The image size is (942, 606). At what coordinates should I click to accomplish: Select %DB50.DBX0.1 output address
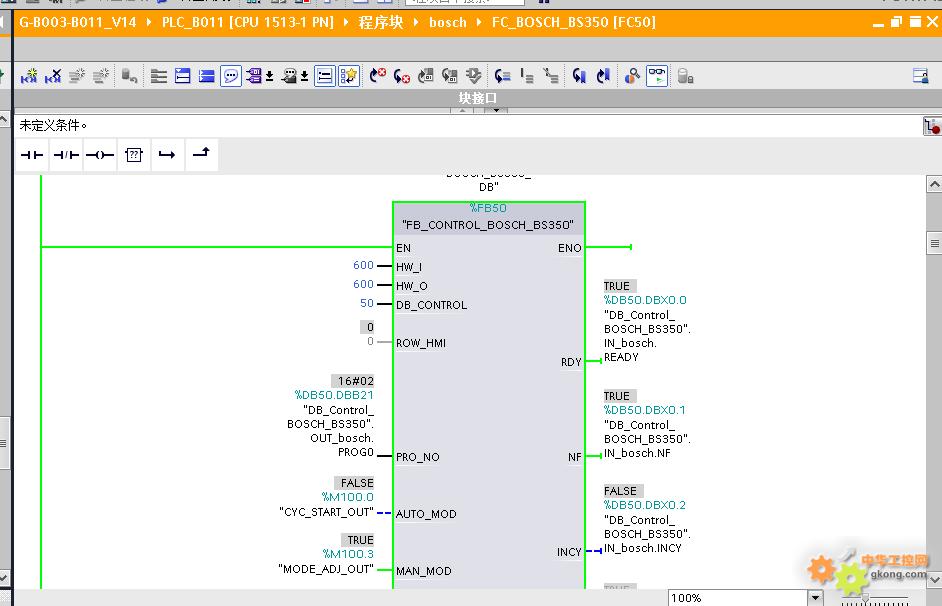tap(644, 410)
